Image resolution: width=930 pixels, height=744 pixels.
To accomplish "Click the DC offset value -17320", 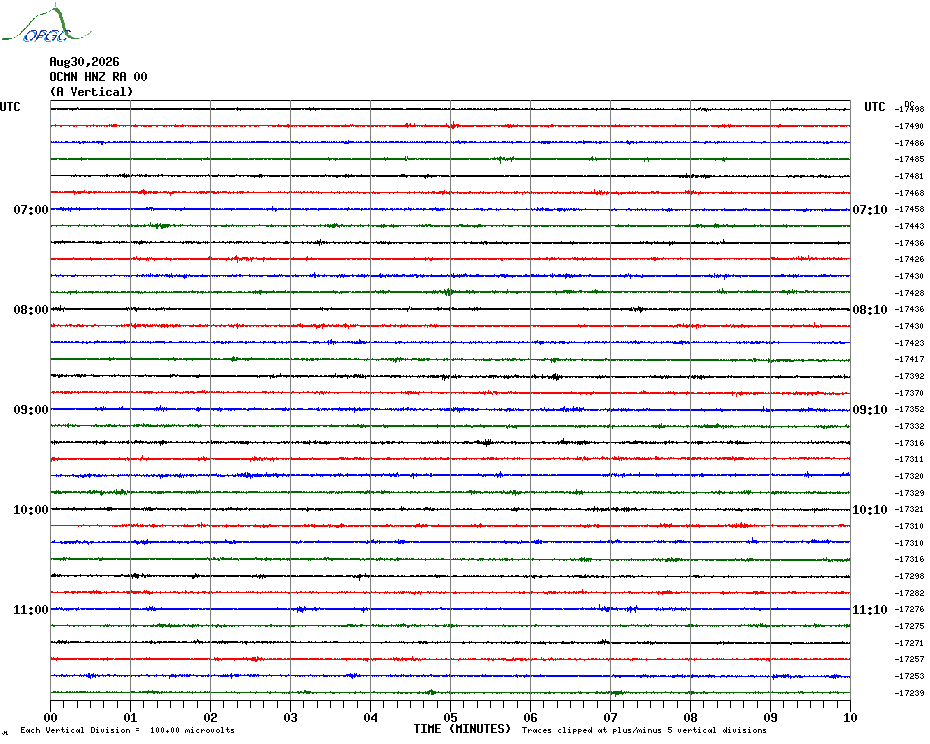I will point(909,476).
